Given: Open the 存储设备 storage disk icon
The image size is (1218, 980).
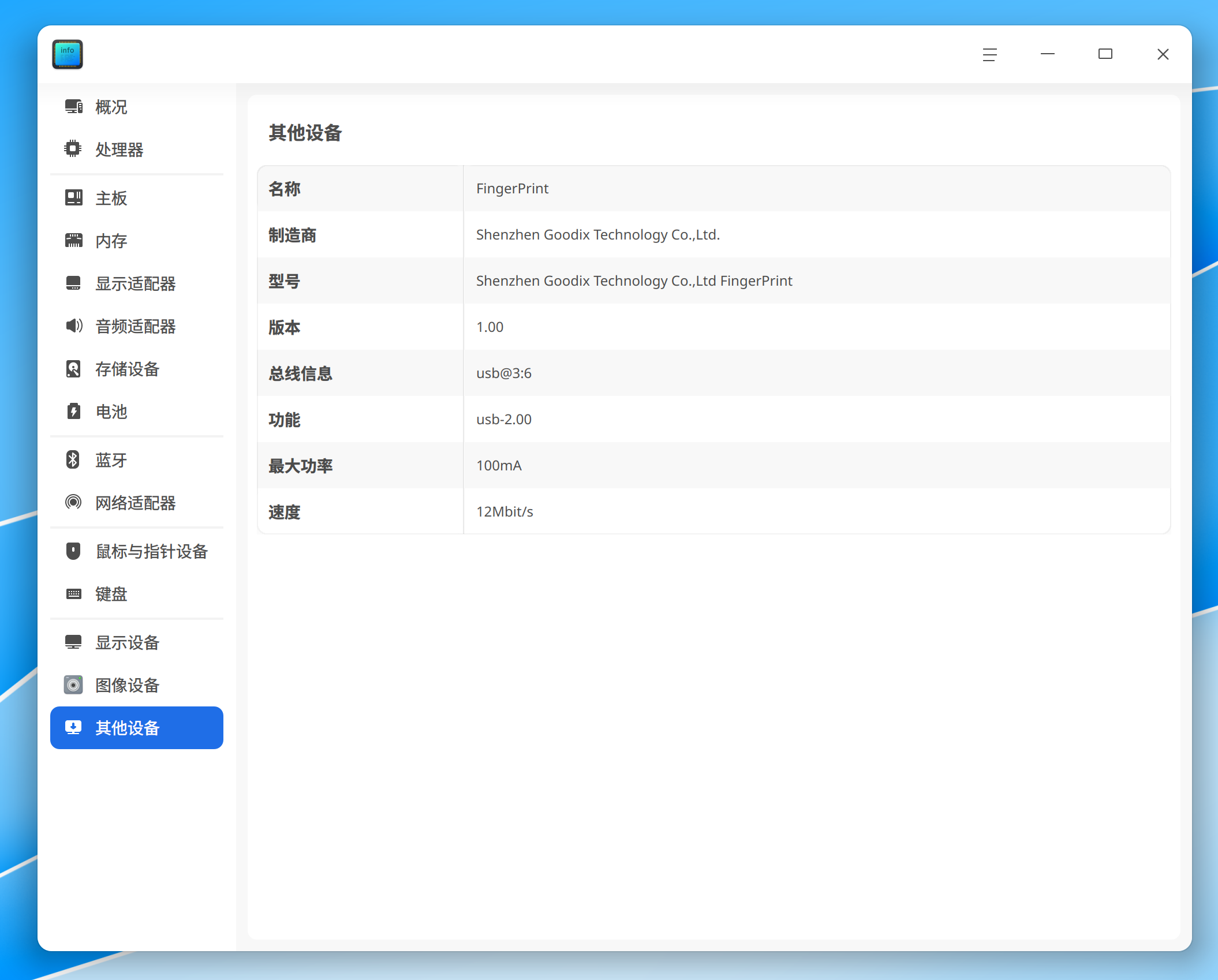Looking at the screenshot, I should point(73,368).
